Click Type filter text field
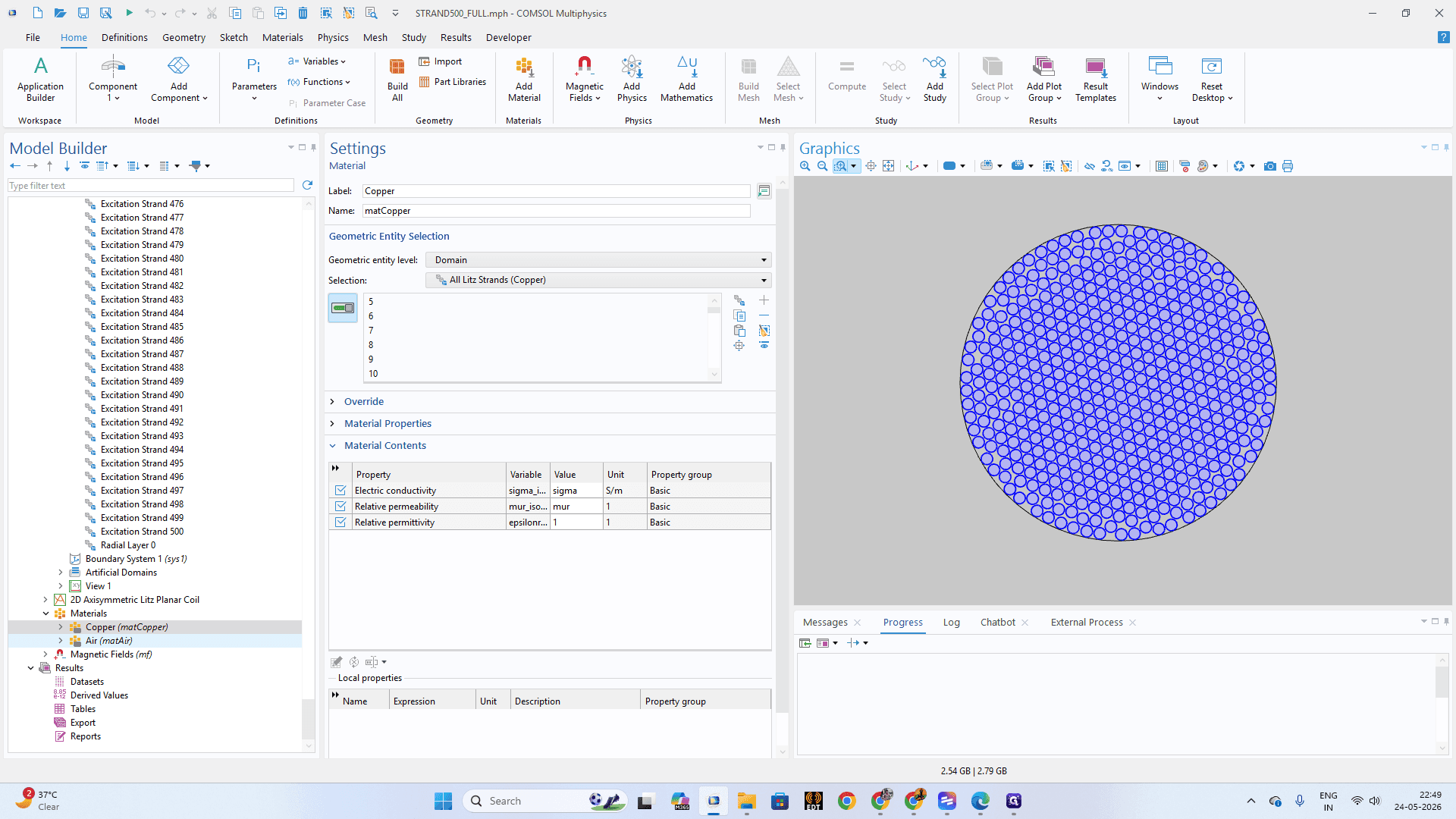Screen dimensions: 1456x819 click(151, 186)
